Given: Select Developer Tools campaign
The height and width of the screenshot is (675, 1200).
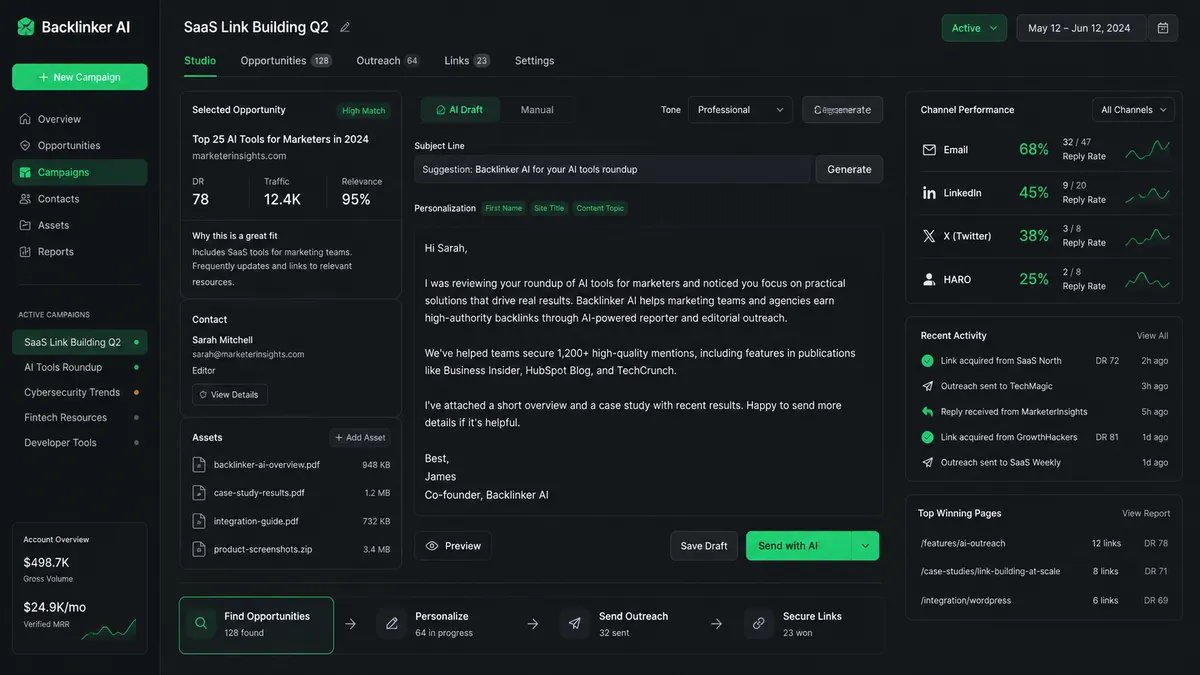Looking at the screenshot, I should click(79, 442).
